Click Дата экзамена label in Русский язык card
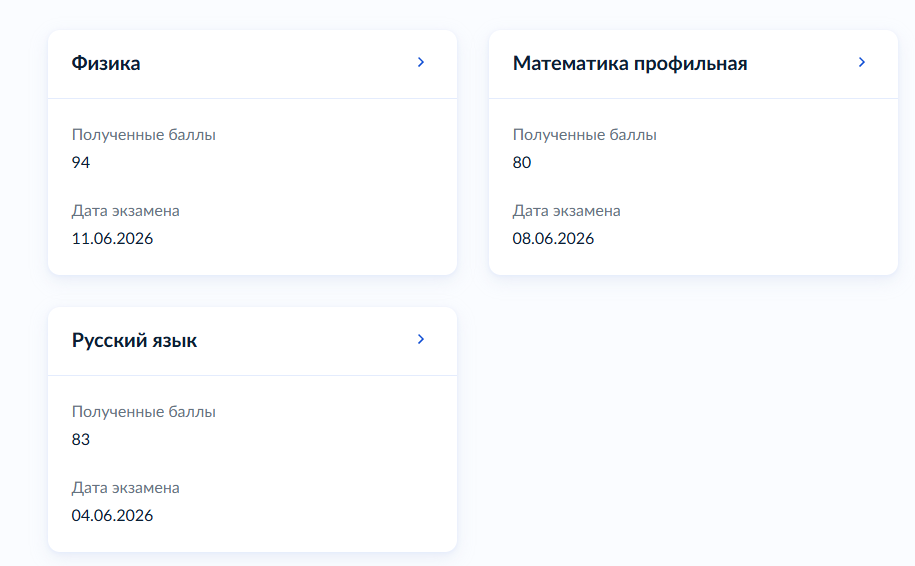Screen dimensions: 915x566 pyautogui.click(x=125, y=488)
